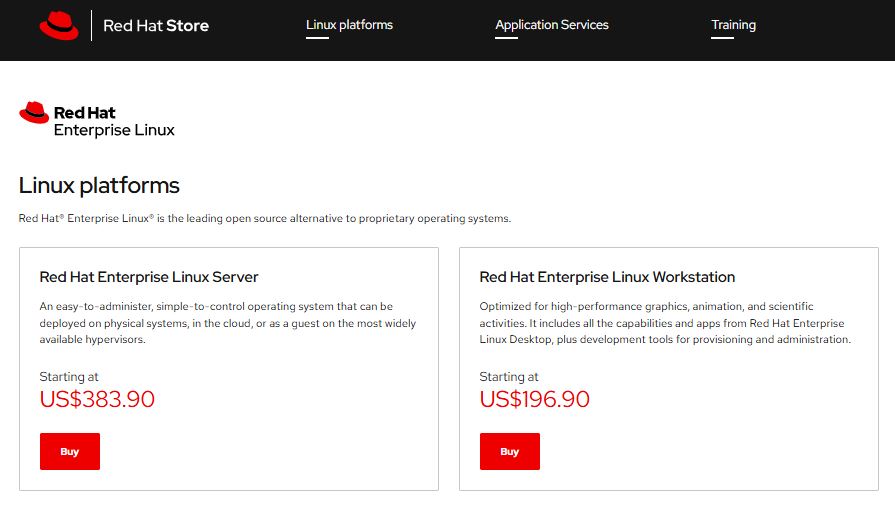Click the leading open source alternative tagline
The image size is (895, 509).
265,219
